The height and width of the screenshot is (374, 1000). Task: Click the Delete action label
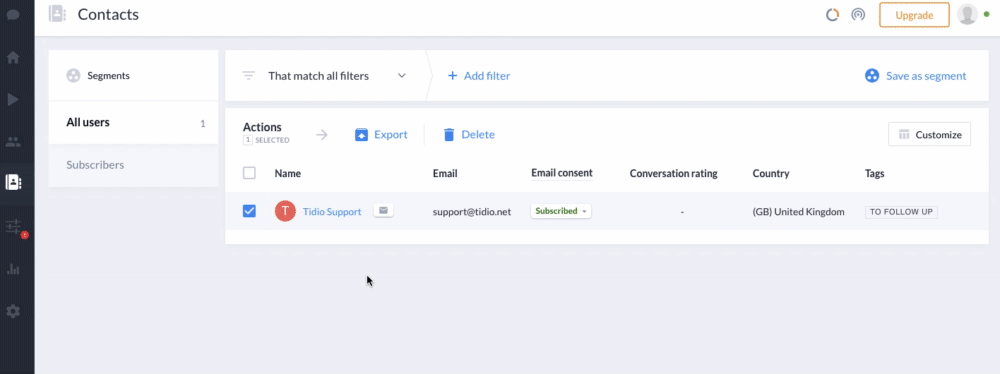pos(478,135)
